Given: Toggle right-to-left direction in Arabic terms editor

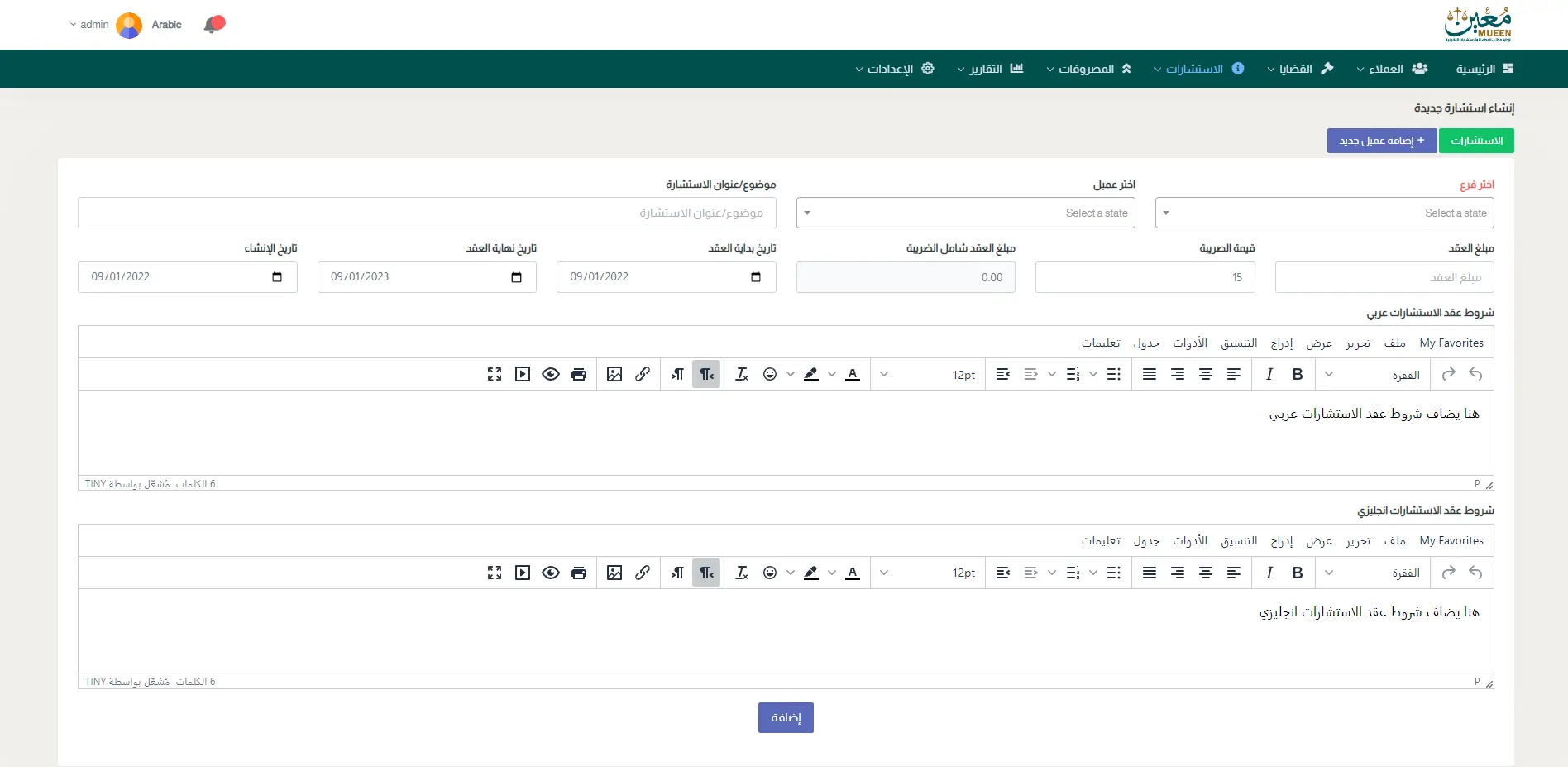Looking at the screenshot, I should (706, 375).
